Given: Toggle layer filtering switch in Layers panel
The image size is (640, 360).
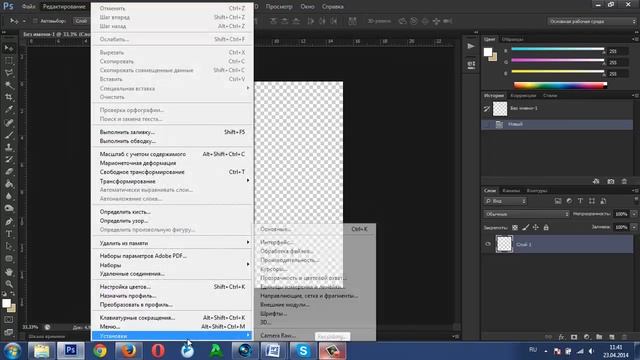Looking at the screenshot, I should (636, 200).
